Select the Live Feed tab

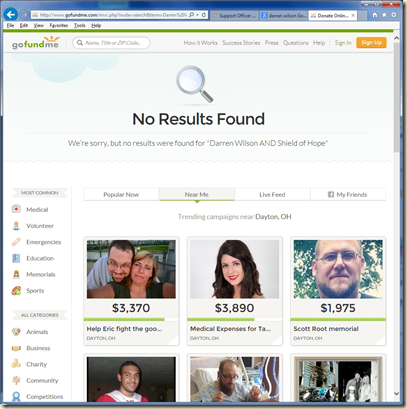pos(272,194)
